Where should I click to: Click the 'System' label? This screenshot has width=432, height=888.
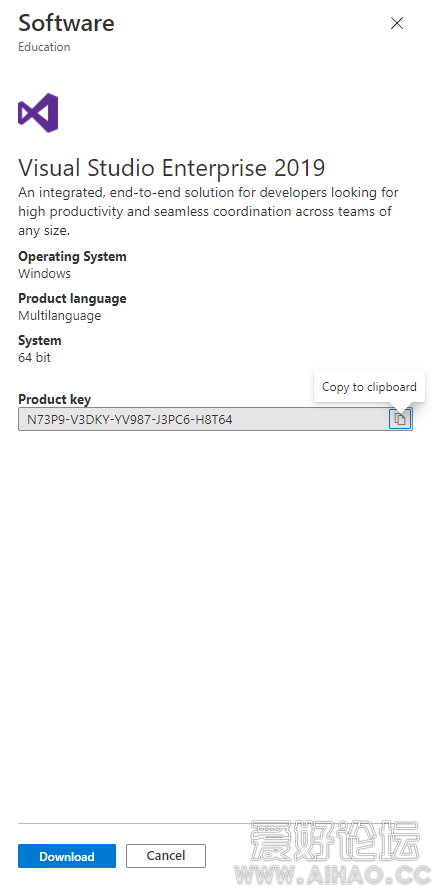(40, 340)
